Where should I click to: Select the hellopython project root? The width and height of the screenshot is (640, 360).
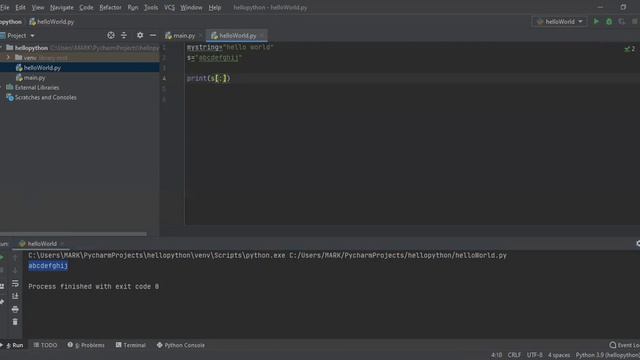point(31,48)
